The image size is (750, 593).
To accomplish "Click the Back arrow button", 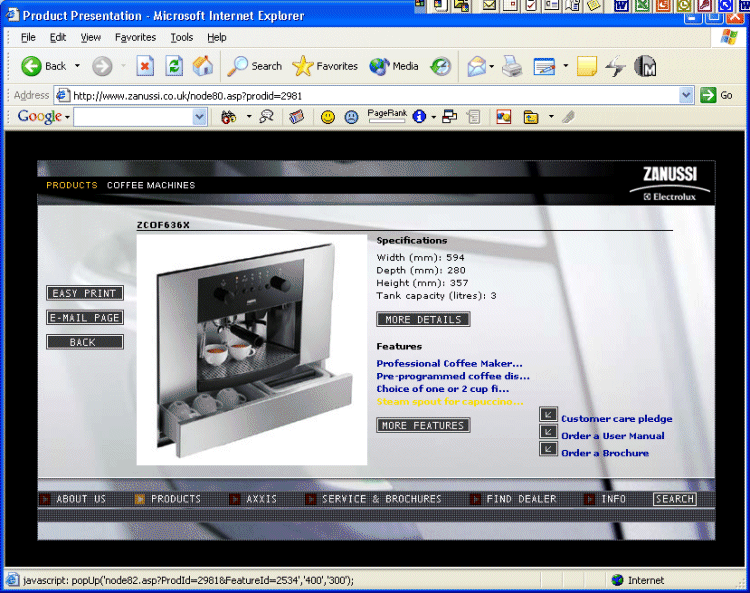I will coord(32,66).
